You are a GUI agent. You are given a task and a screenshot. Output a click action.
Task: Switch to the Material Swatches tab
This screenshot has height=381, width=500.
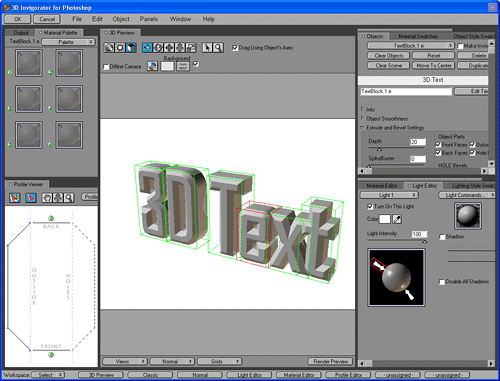418,36
